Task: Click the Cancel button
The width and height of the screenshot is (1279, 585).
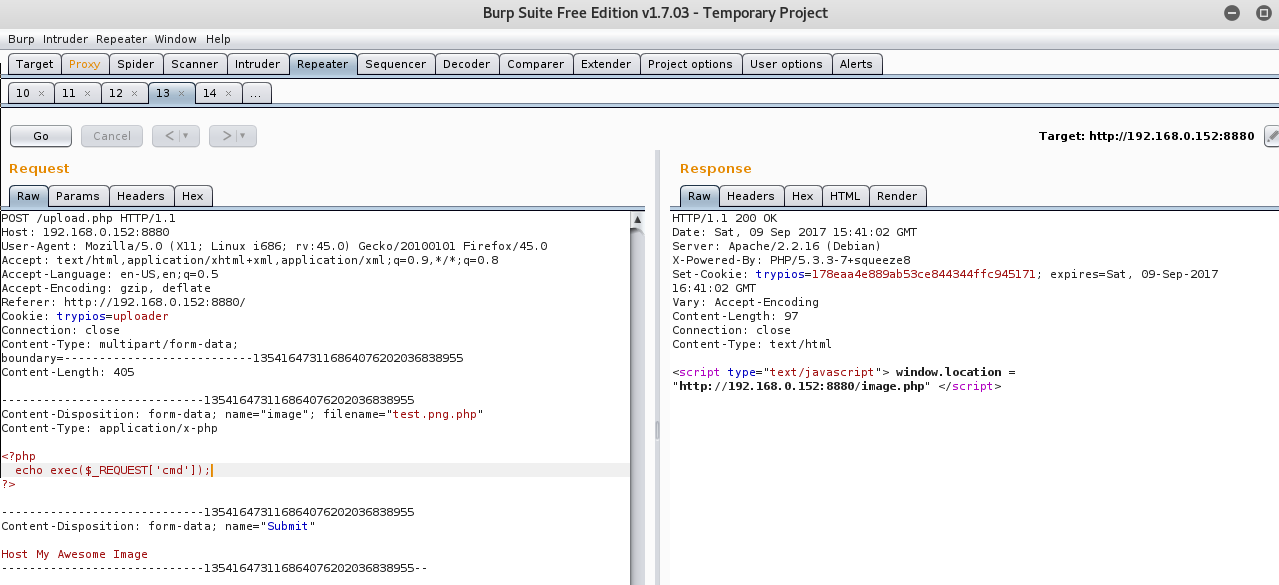Action: [112, 136]
